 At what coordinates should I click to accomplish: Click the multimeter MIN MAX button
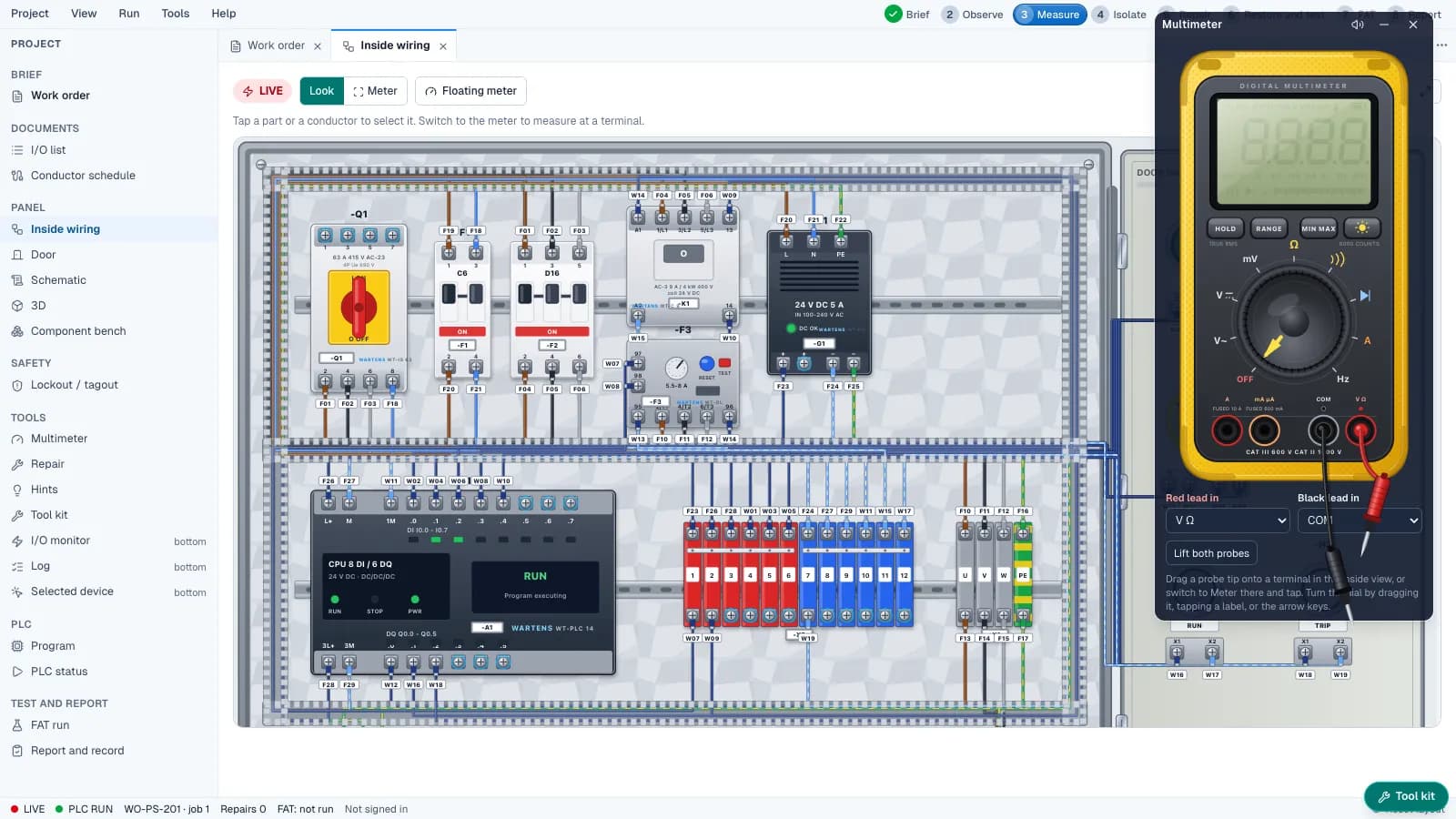[1318, 228]
